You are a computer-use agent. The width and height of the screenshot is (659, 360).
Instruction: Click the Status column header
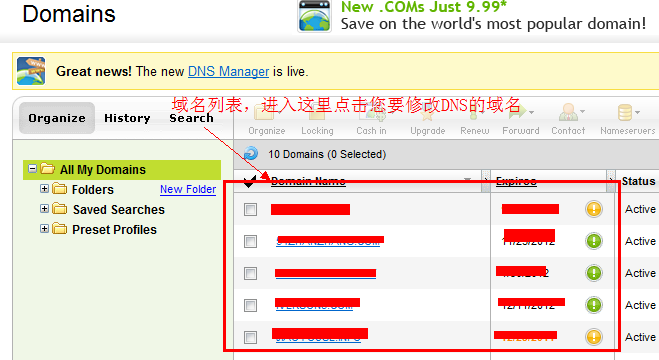[638, 181]
